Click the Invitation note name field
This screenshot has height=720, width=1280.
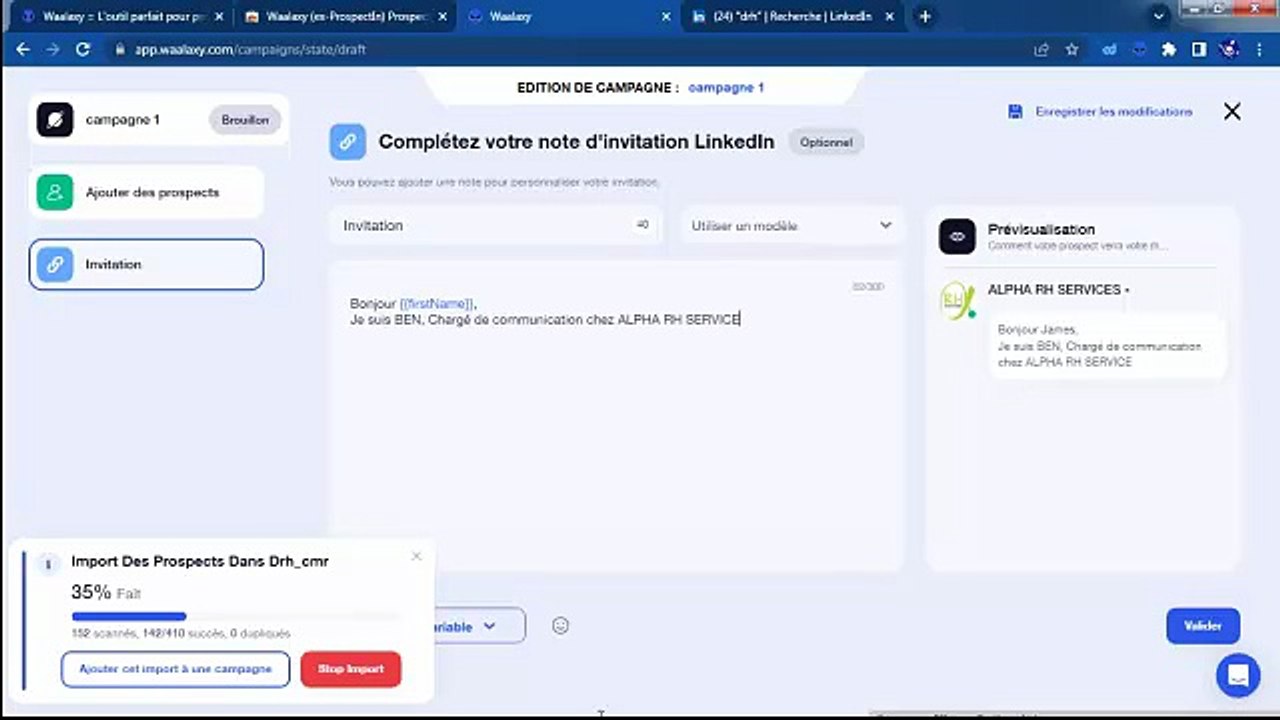click(x=494, y=226)
